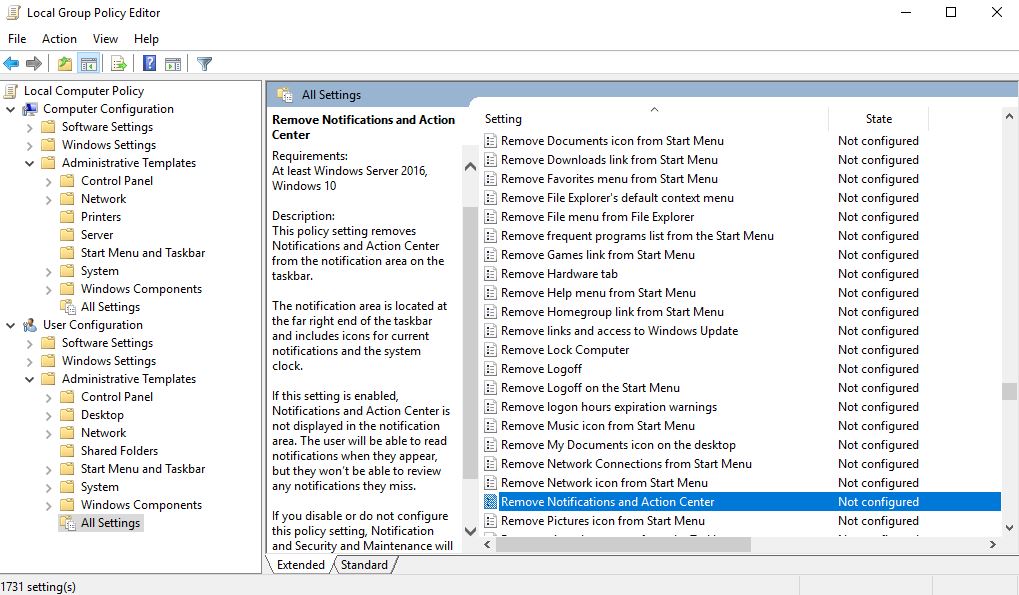
Task: Open Help via the blue question mark icon
Action: point(149,64)
